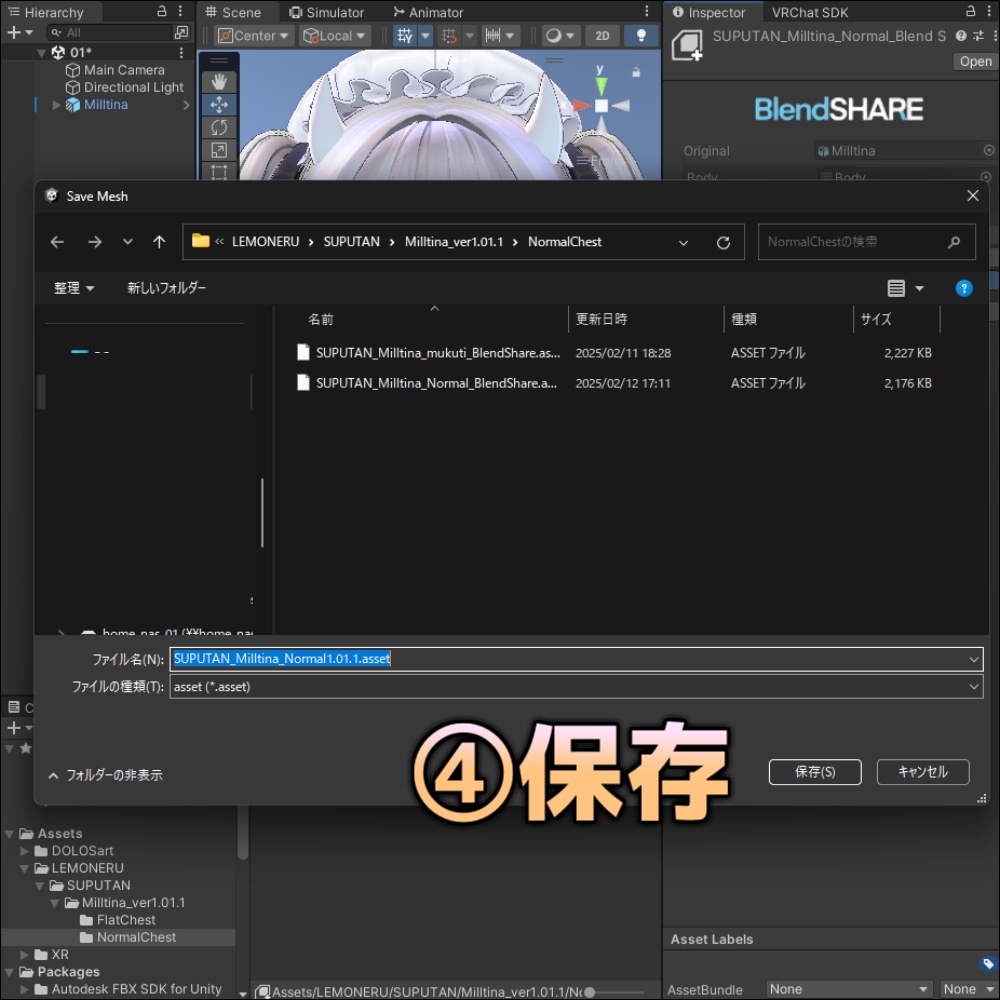This screenshot has width=1000, height=1000.
Task: Switch to the VRChat SDK tab
Action: pyautogui.click(x=809, y=12)
